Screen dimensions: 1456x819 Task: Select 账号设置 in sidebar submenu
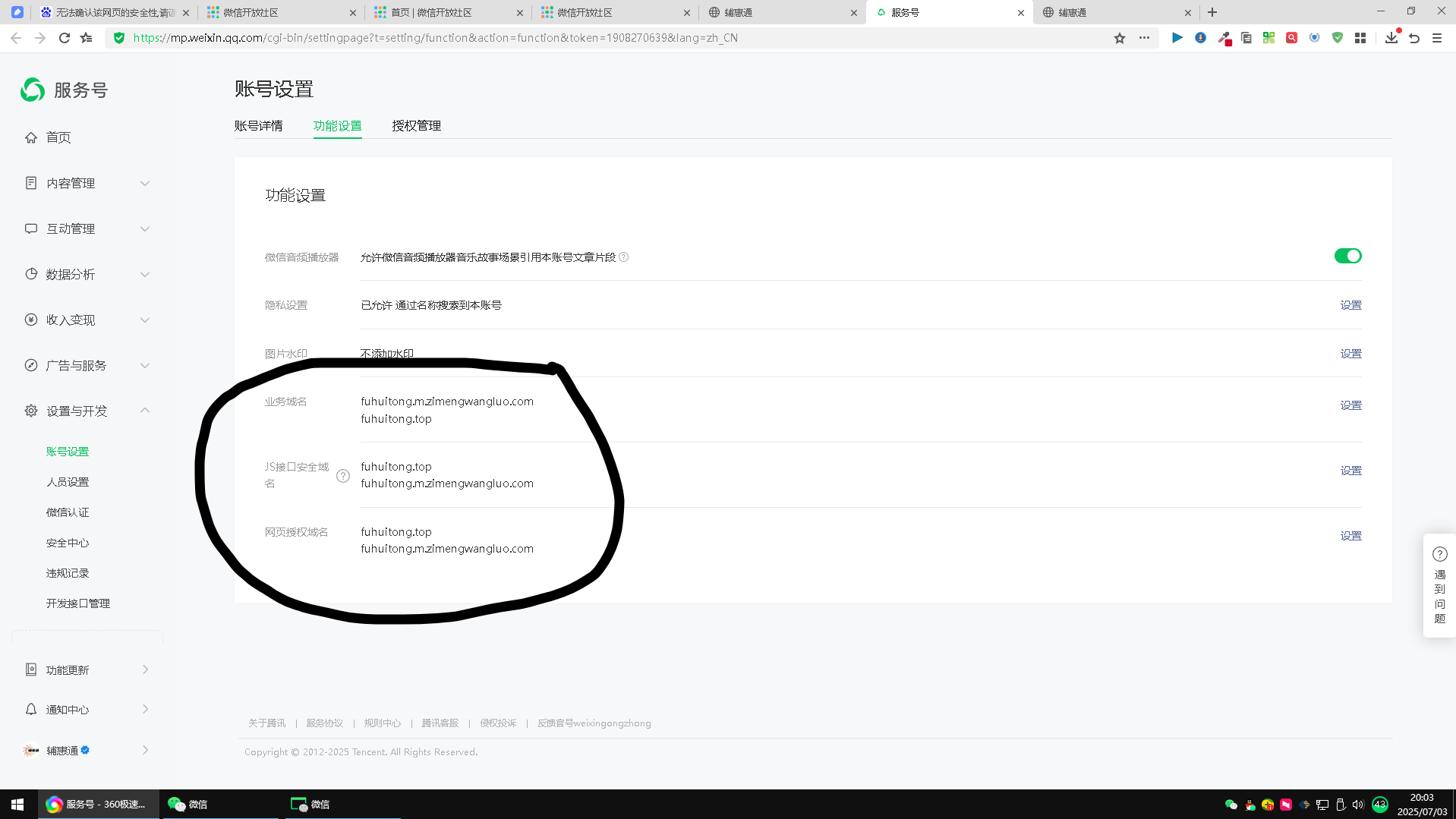tap(68, 452)
